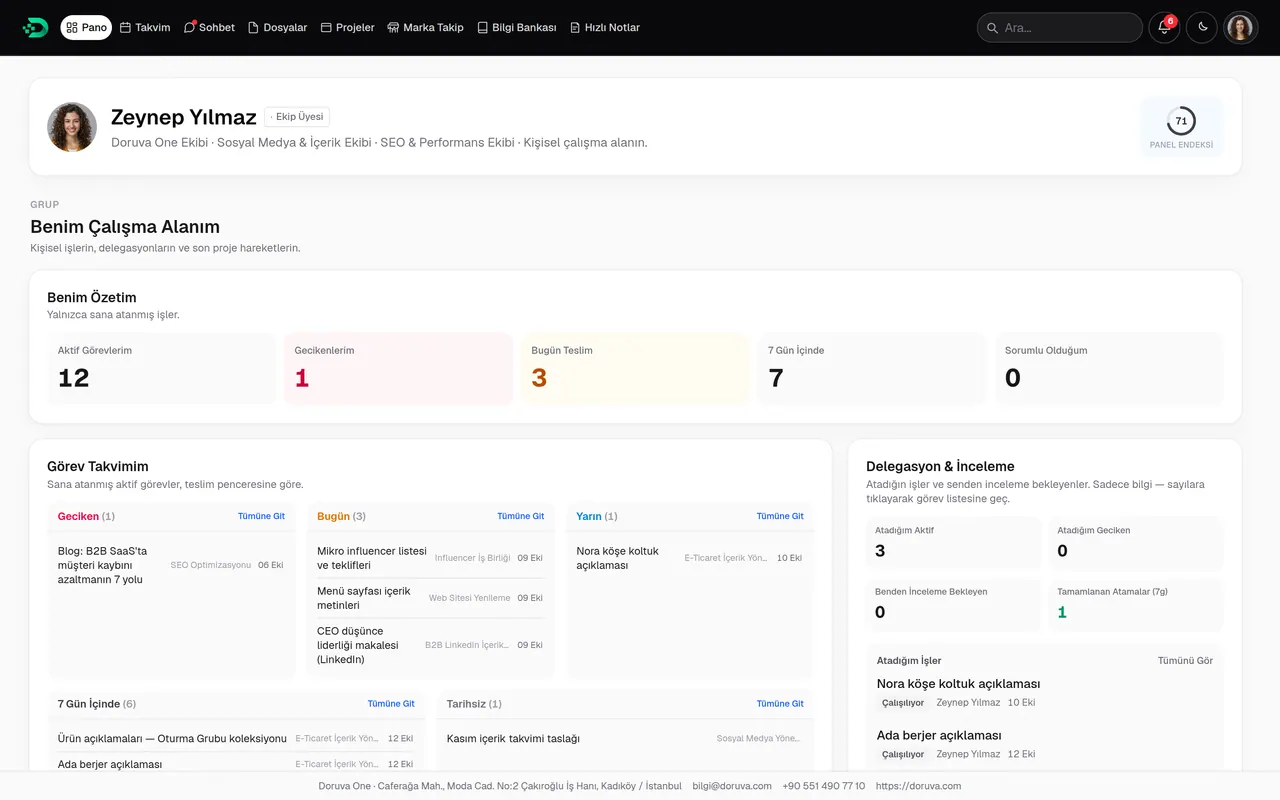Open the notification bell
Image resolution: width=1280 pixels, height=800 pixels.
1164,28
